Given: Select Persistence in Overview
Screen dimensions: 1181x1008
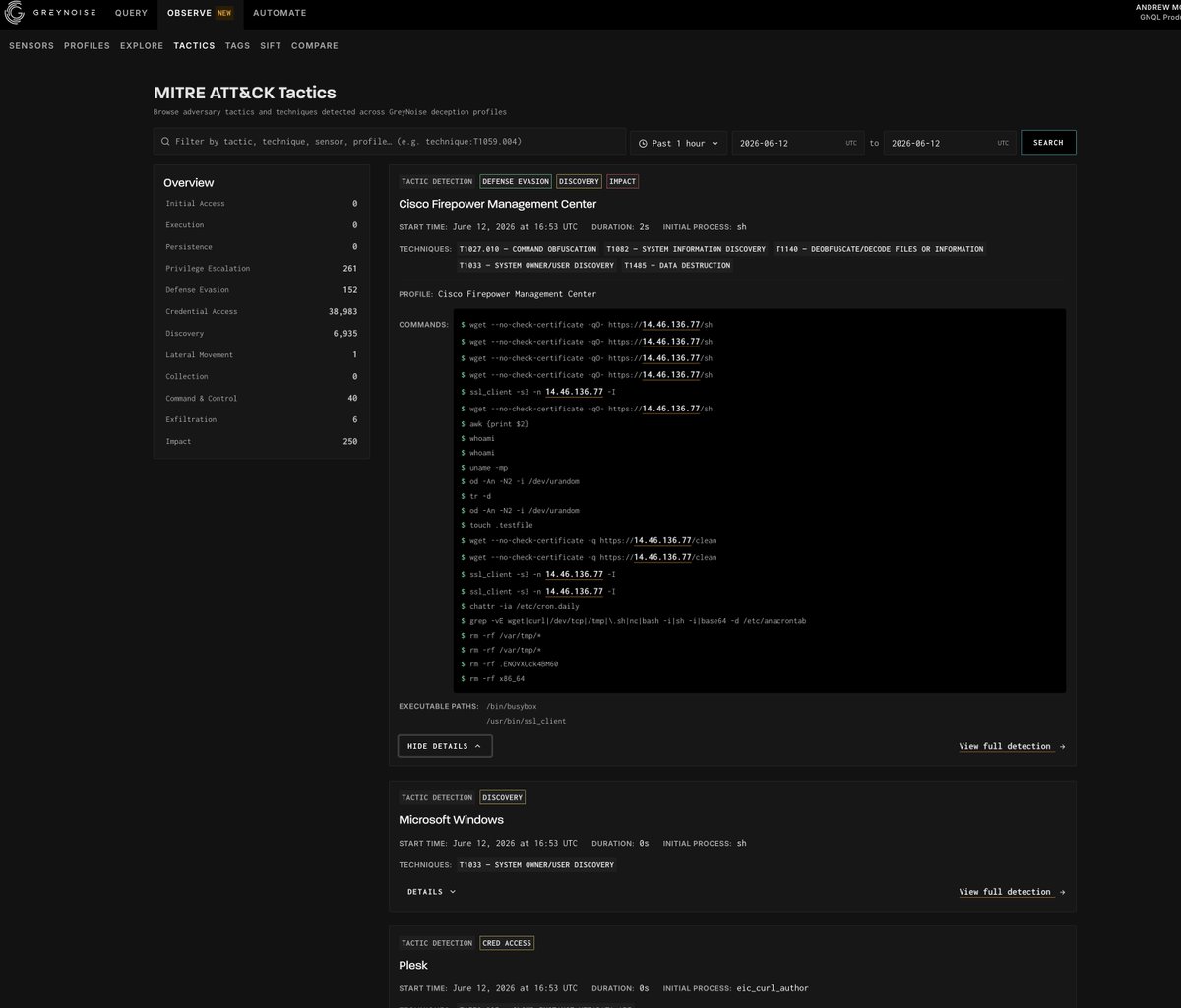Looking at the screenshot, I should click(262, 247).
